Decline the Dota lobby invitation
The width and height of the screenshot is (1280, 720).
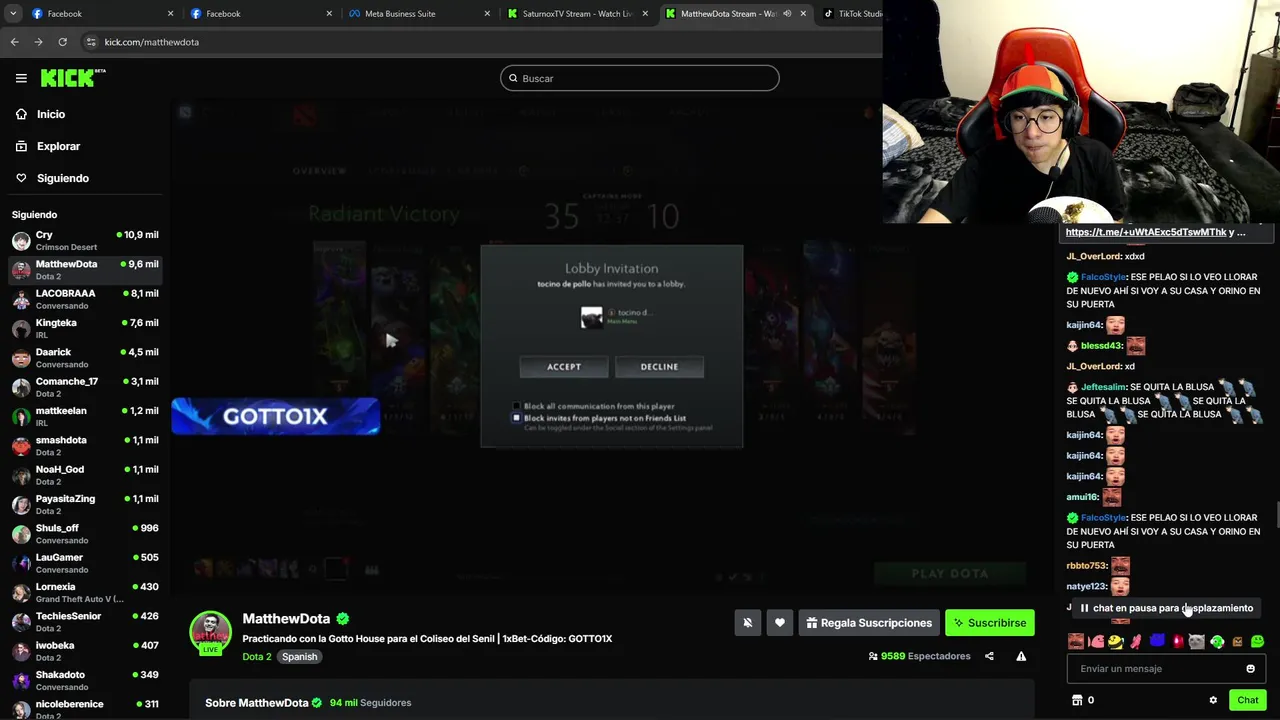659,367
